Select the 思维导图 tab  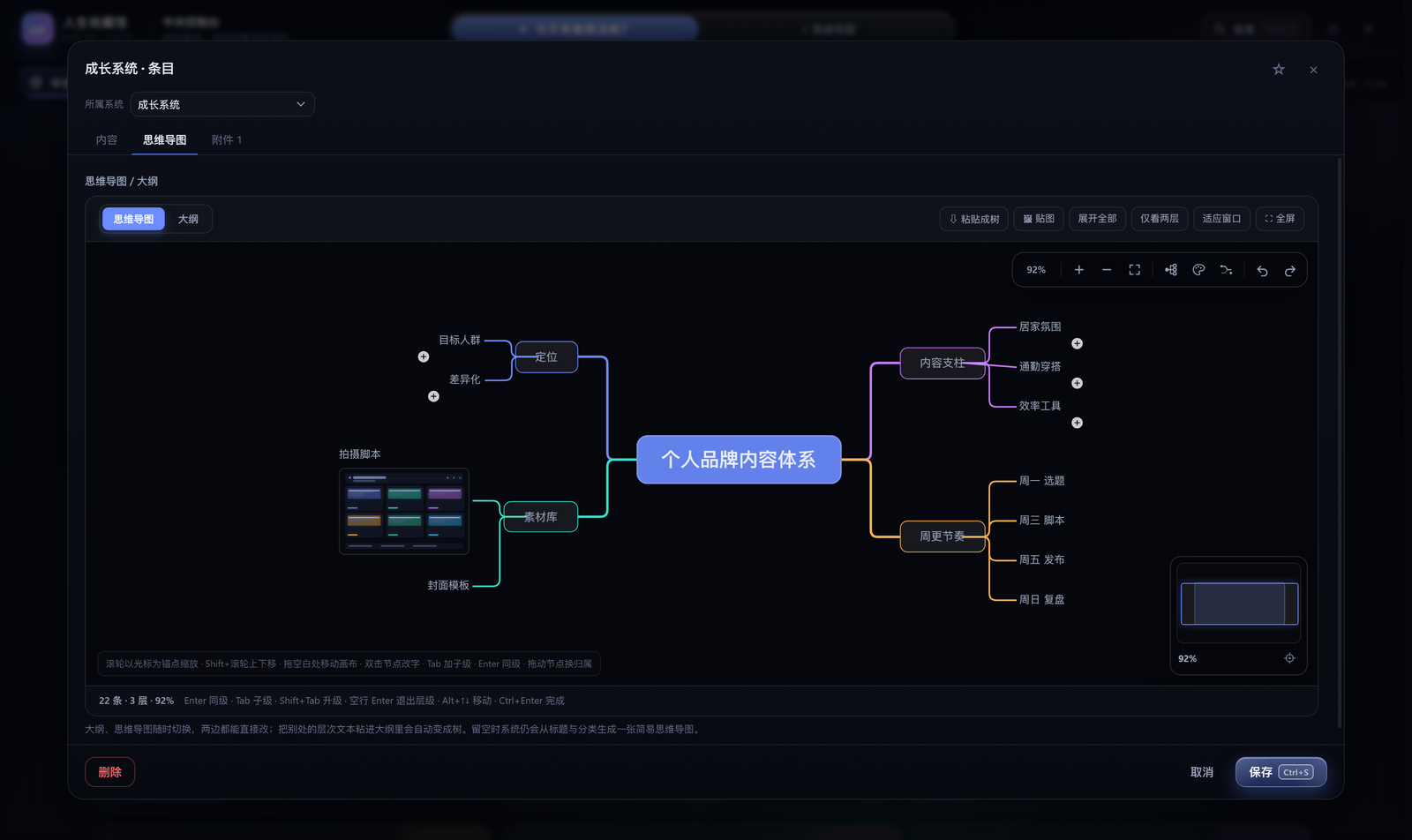coord(165,140)
